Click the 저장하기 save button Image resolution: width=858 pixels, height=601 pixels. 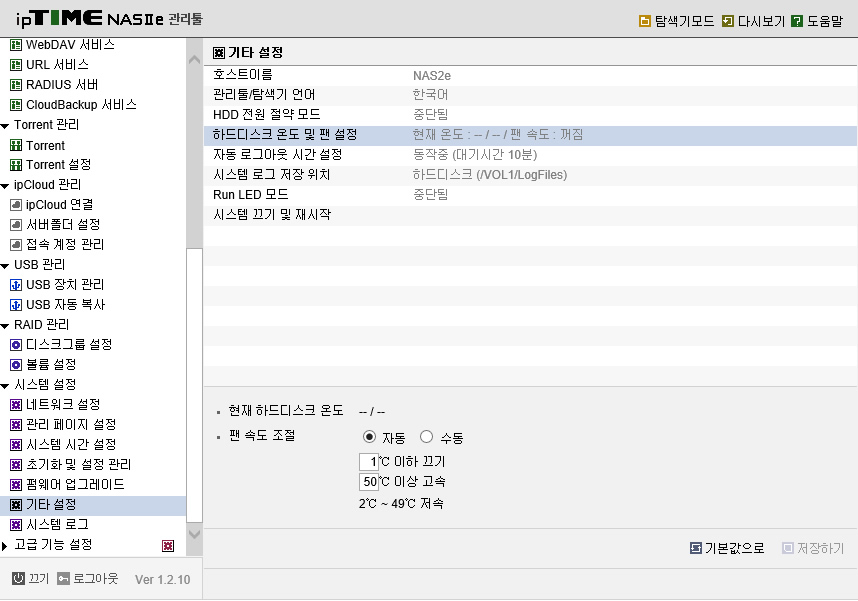[813, 548]
